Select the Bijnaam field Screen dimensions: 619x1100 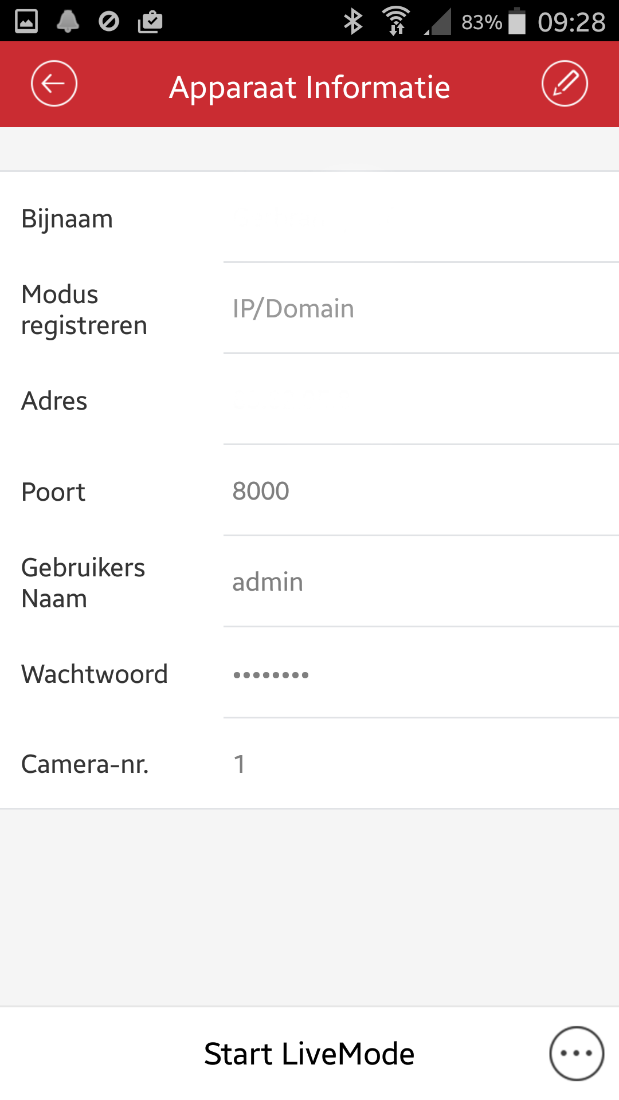click(x=421, y=218)
